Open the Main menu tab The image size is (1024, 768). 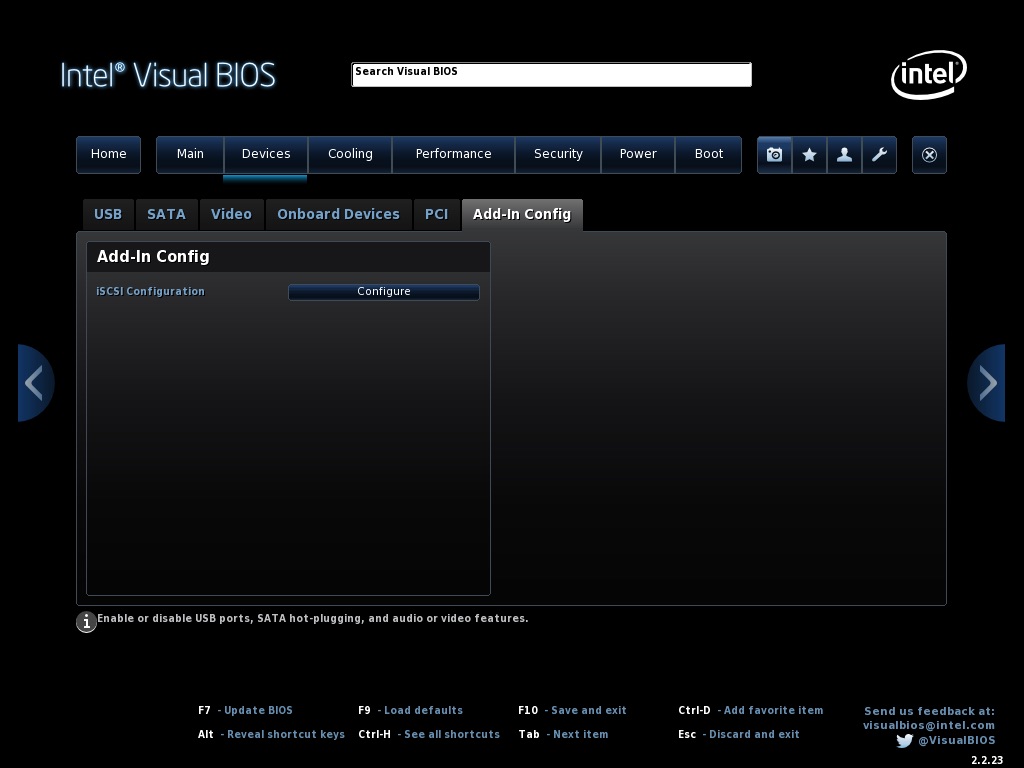click(x=190, y=154)
